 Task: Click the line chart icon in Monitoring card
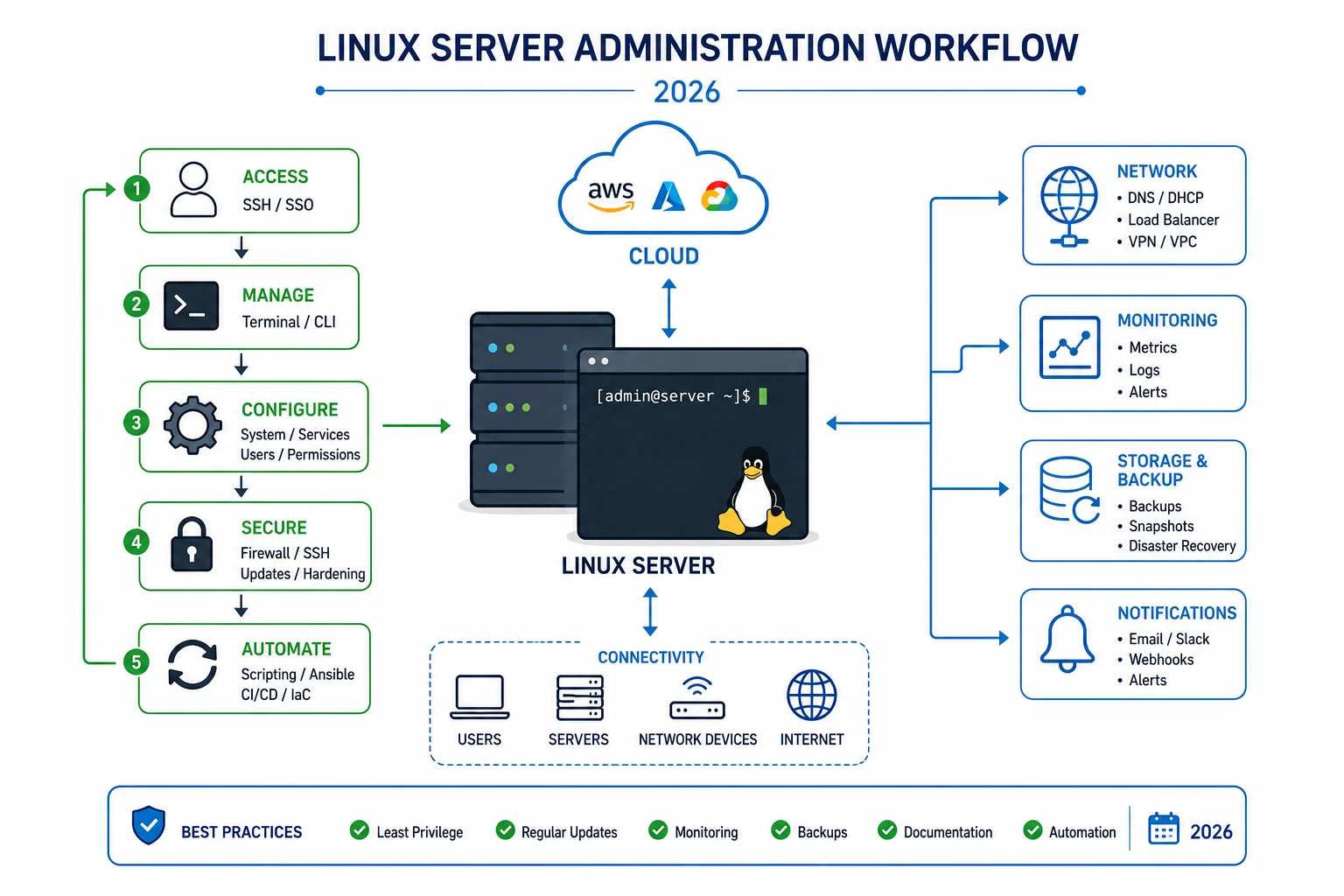(1069, 347)
